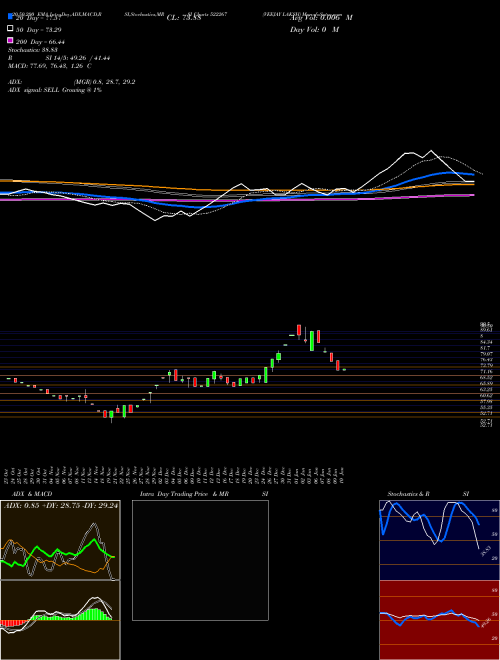Image resolution: width=500 pixels, height=660 pixels.
Task: Select the '50 Day - 73.29' legend text
Action: tap(41, 30)
